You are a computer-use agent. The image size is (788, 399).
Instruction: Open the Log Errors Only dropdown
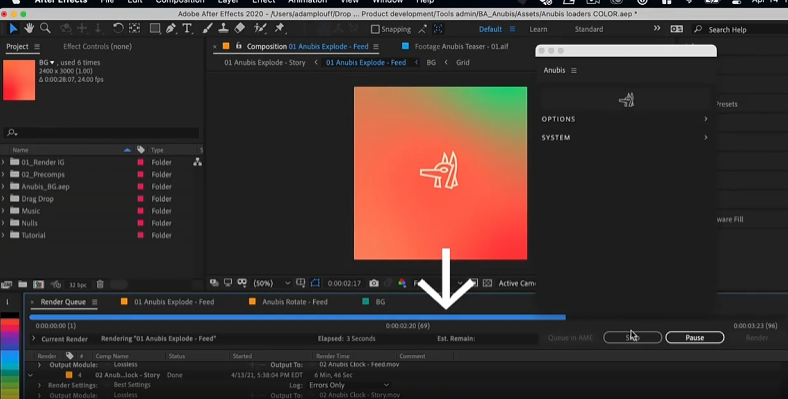(x=349, y=385)
